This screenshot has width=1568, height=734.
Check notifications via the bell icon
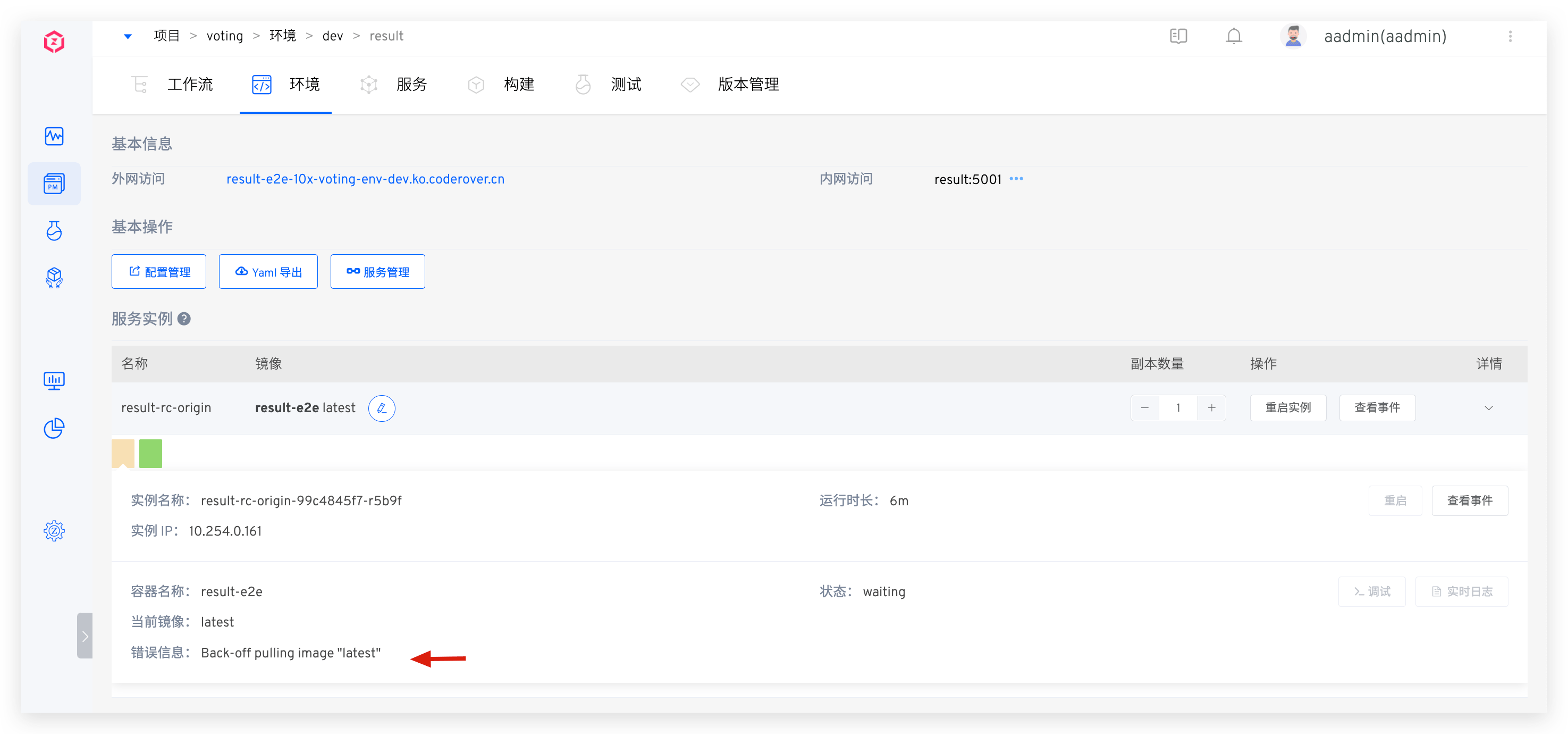tap(1233, 36)
